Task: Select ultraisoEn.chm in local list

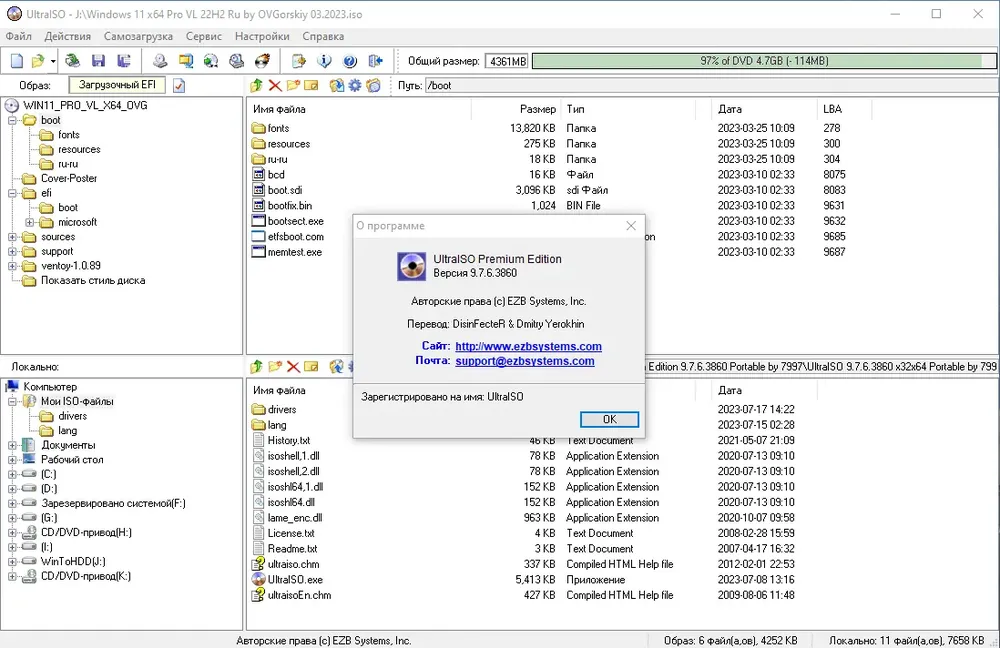Action: click(299, 595)
